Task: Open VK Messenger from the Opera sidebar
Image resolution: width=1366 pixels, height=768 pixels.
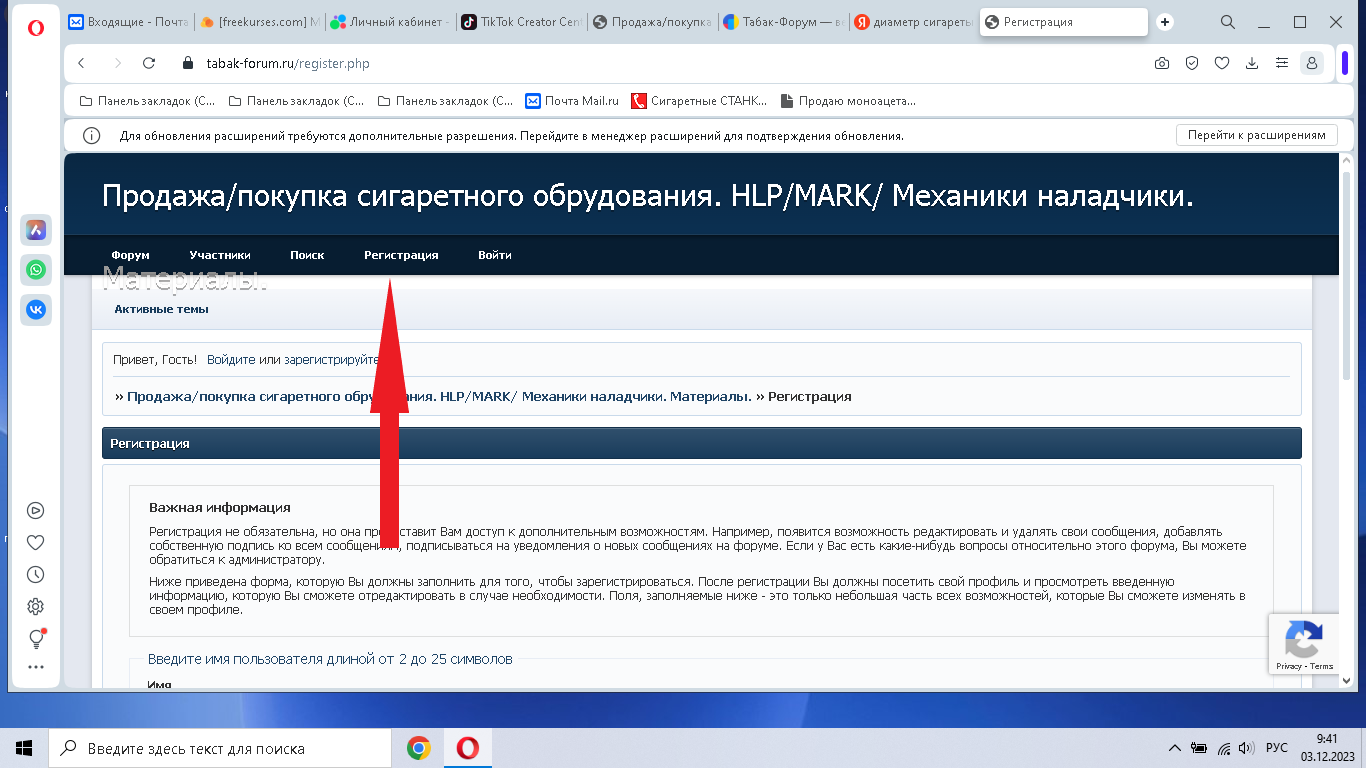Action: (x=35, y=310)
